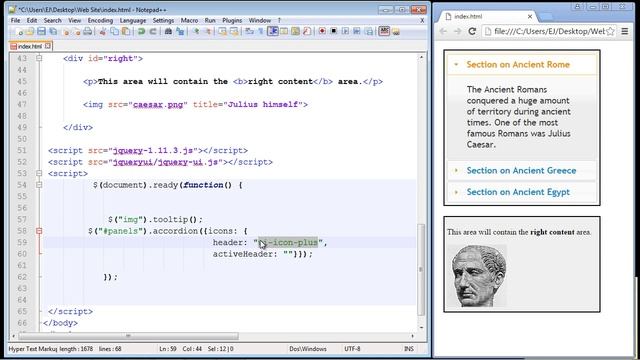Run macro multiple times icon
Viewport: 640px width, 360px height.
tap(357, 31)
